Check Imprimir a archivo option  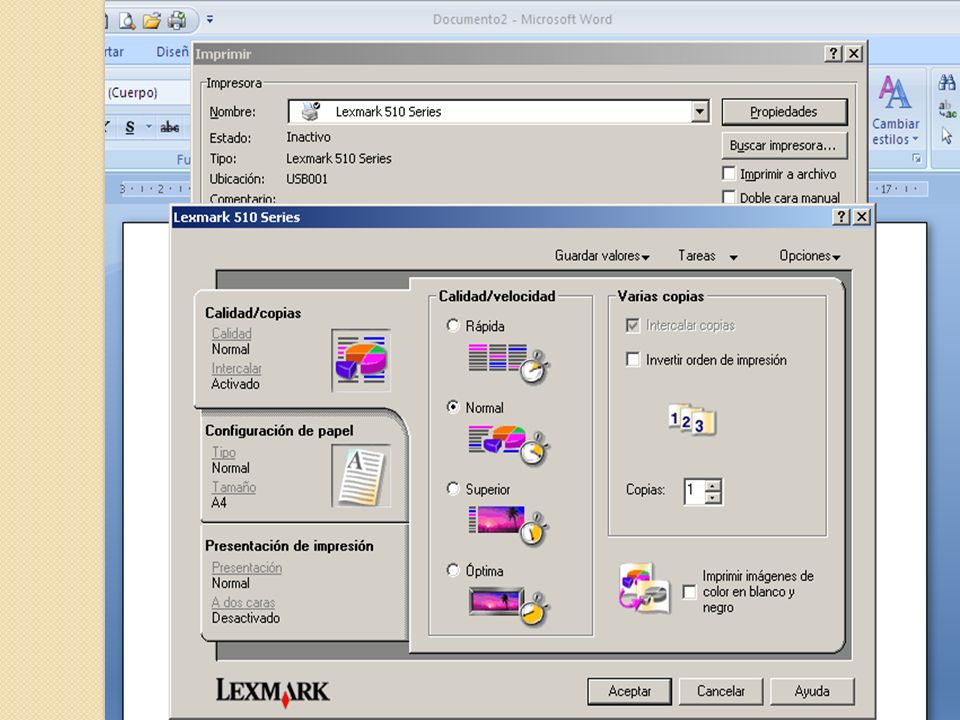point(729,174)
